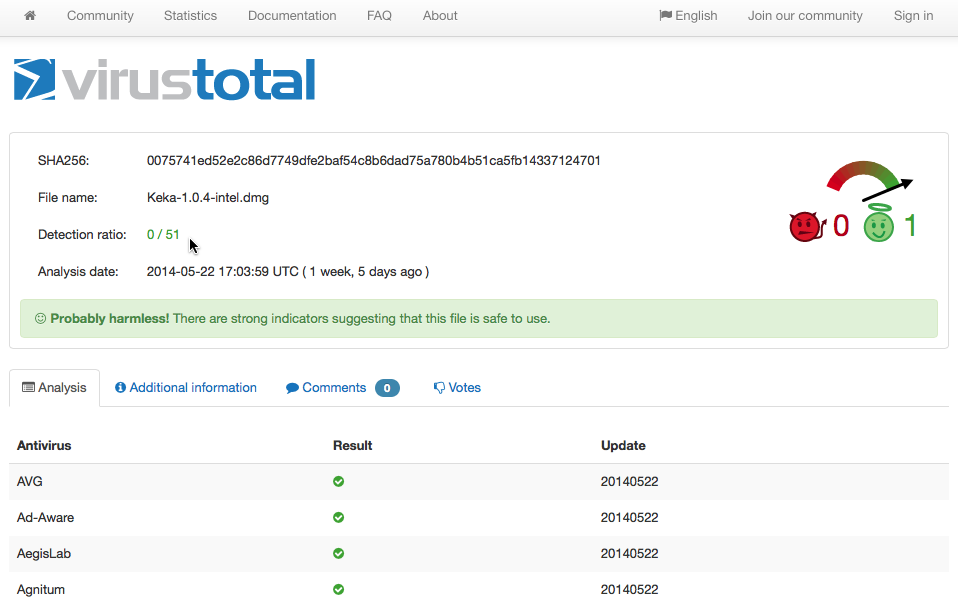
Task: Click the flag icon beside English
Action: (x=665, y=16)
